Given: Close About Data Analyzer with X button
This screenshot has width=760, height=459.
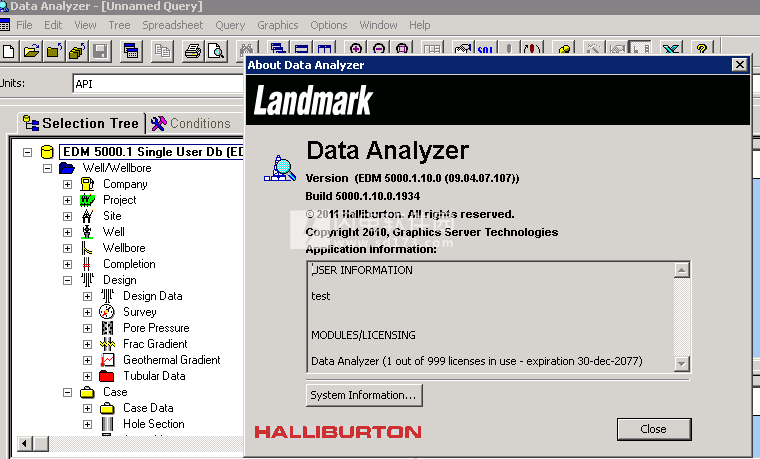Looking at the screenshot, I should [739, 64].
